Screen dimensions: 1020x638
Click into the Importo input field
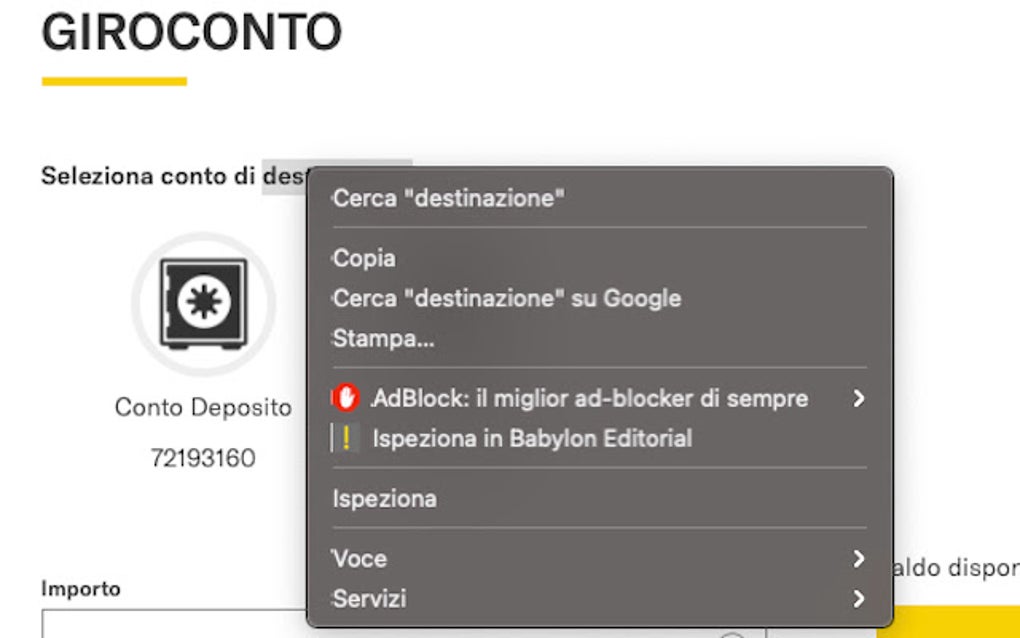tap(170, 624)
